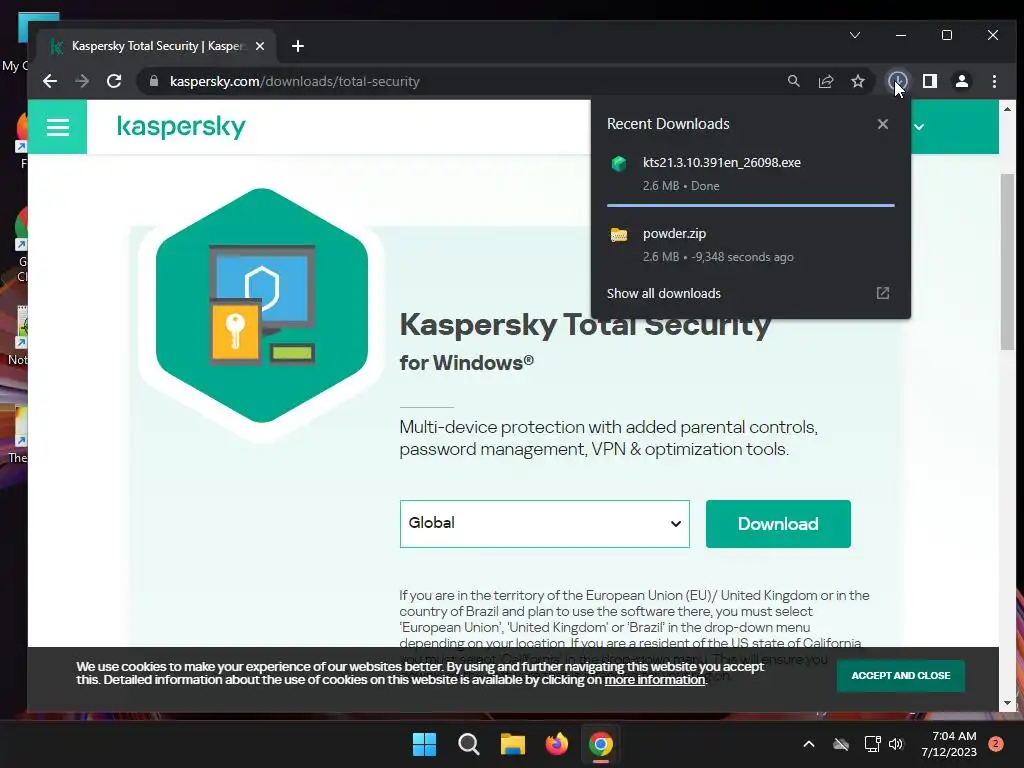Open the cookies more information link
Image resolution: width=1024 pixels, height=768 pixels.
[655, 680]
